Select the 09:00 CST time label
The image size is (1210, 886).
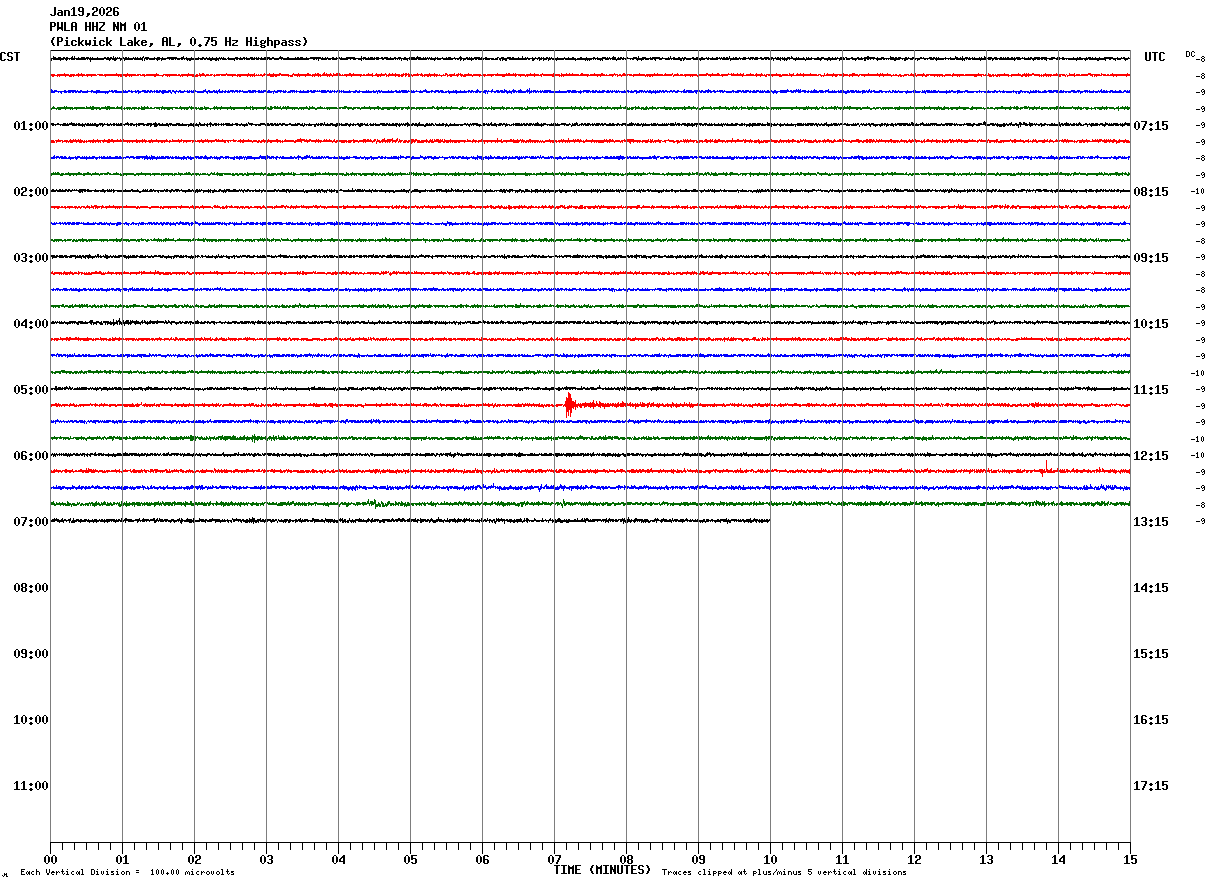click(x=31, y=654)
